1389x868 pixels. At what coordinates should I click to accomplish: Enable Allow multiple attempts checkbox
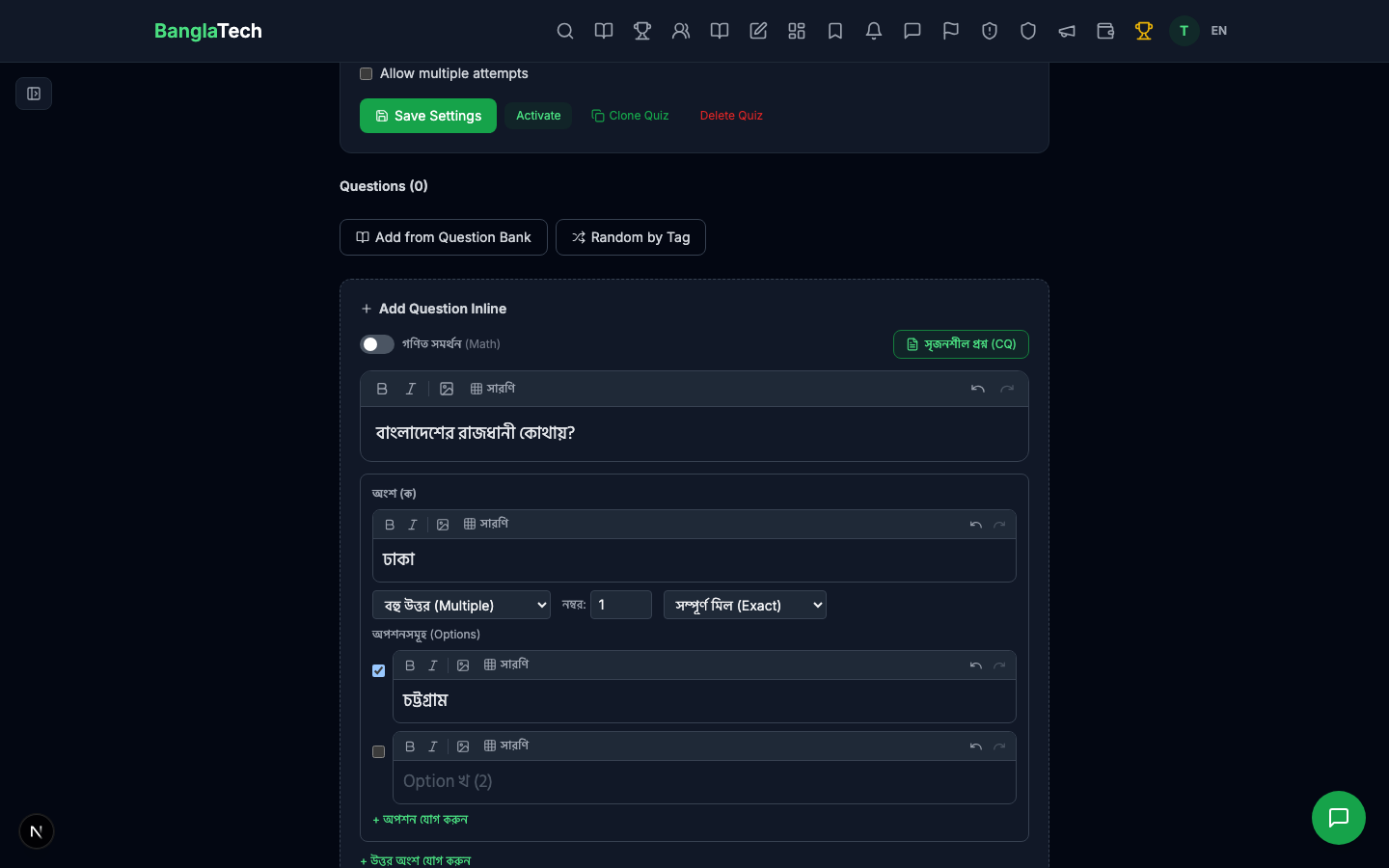point(367,74)
